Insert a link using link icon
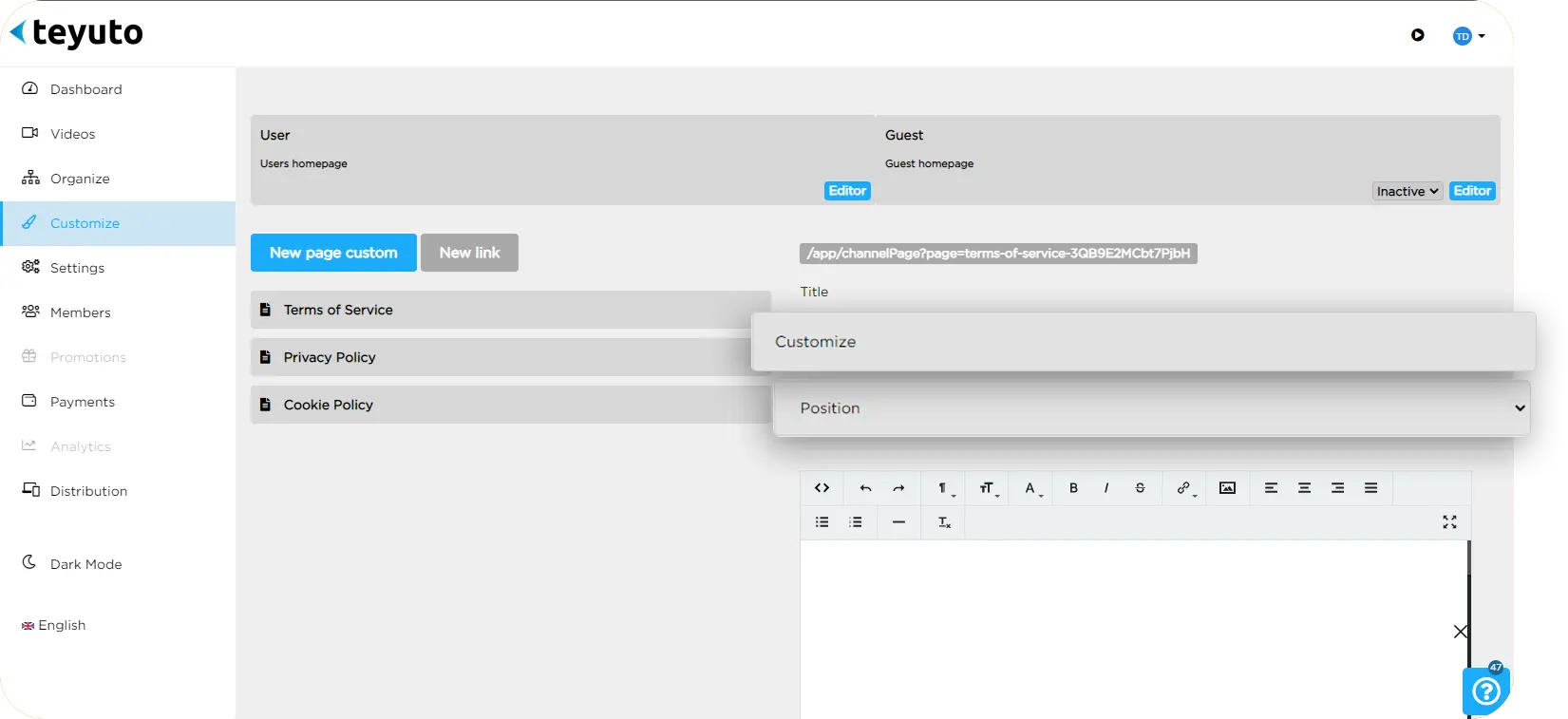Image resolution: width=1568 pixels, height=719 pixels. 1184,488
